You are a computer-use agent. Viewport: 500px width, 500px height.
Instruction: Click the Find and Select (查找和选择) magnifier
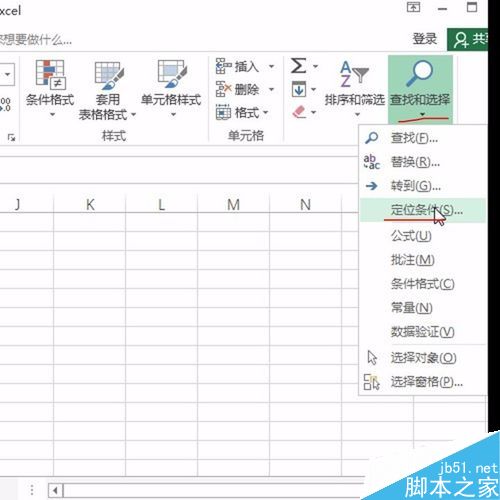pos(420,73)
